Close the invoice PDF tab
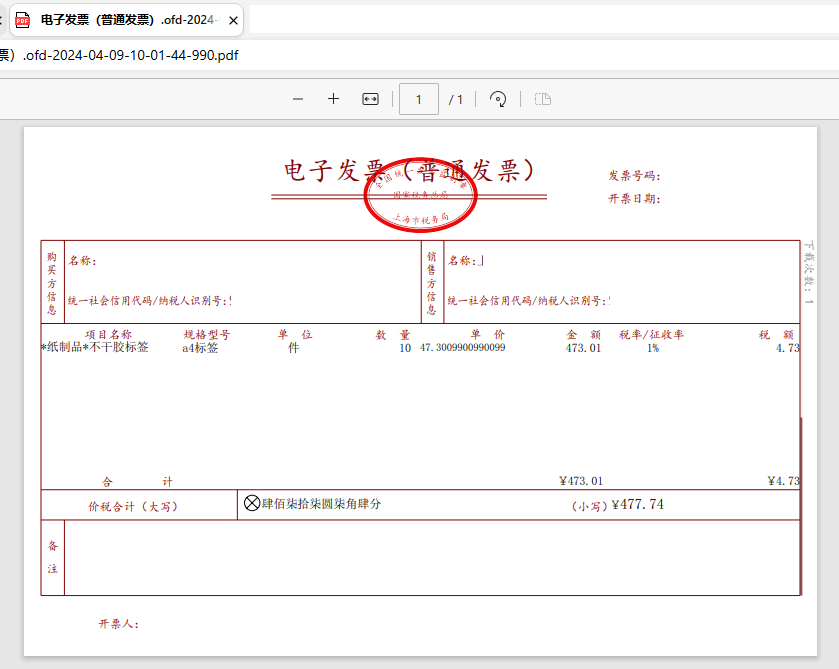839x669 pixels. pos(233,19)
